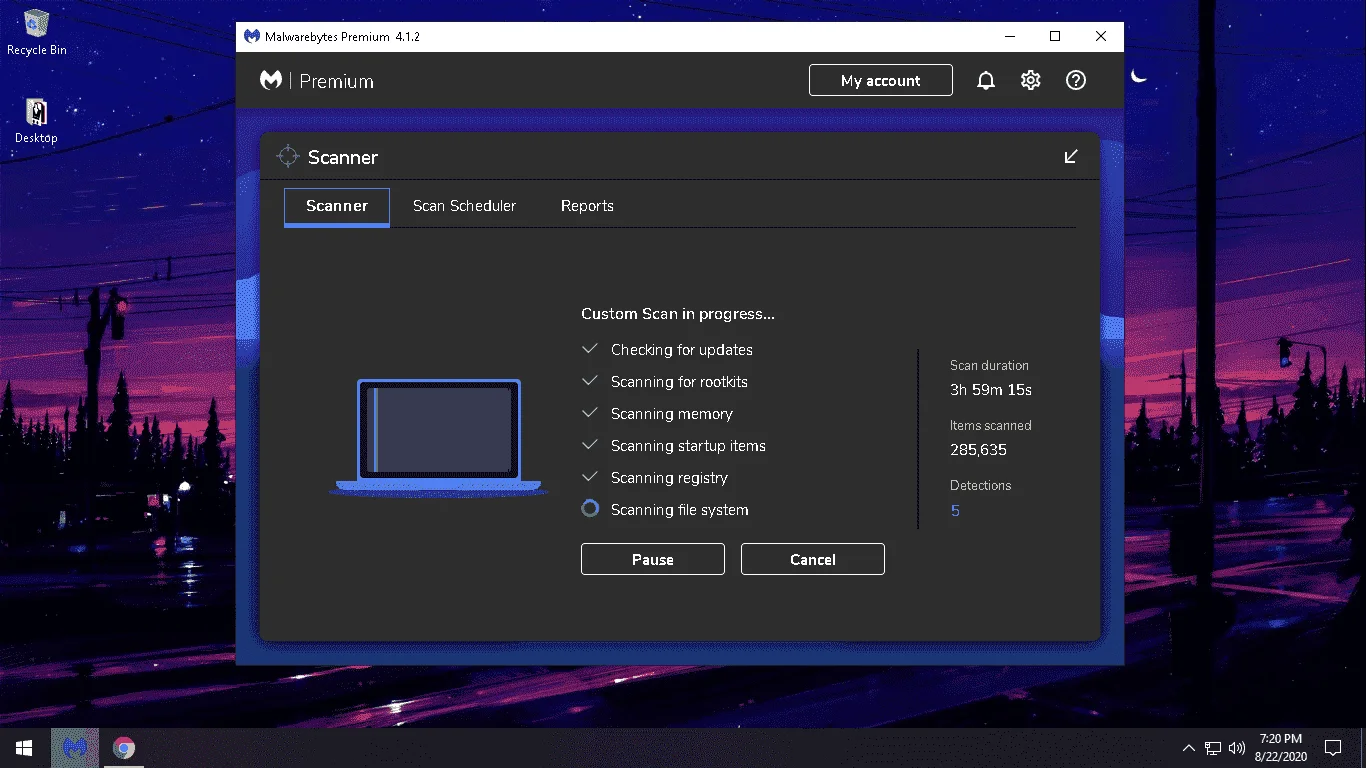Open the Scan Scheduler tab

tap(465, 206)
